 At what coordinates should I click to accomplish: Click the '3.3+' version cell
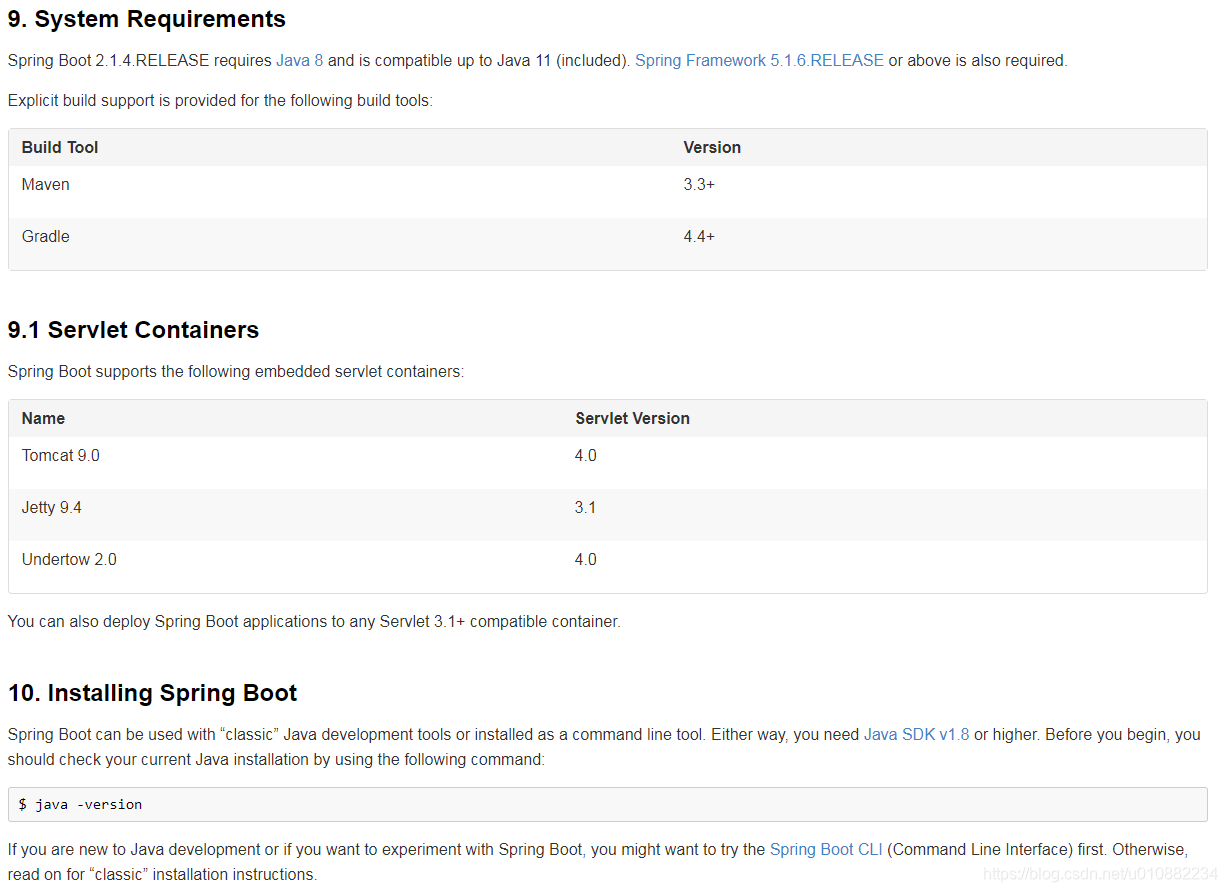[699, 184]
